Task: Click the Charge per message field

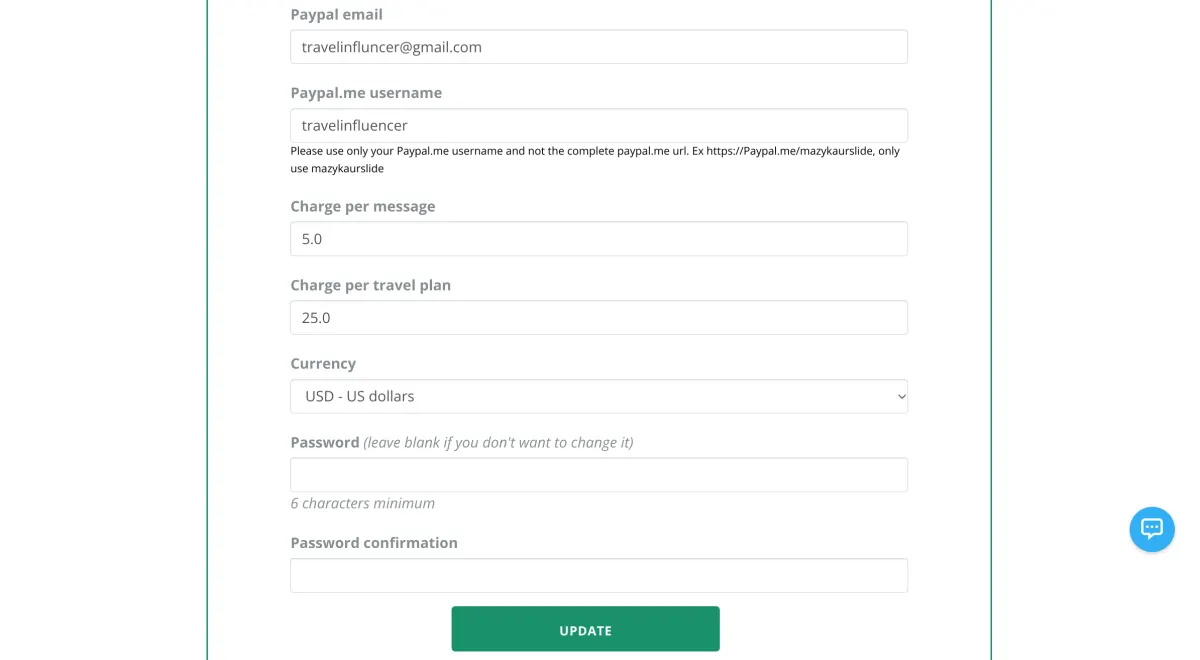Action: (598, 239)
